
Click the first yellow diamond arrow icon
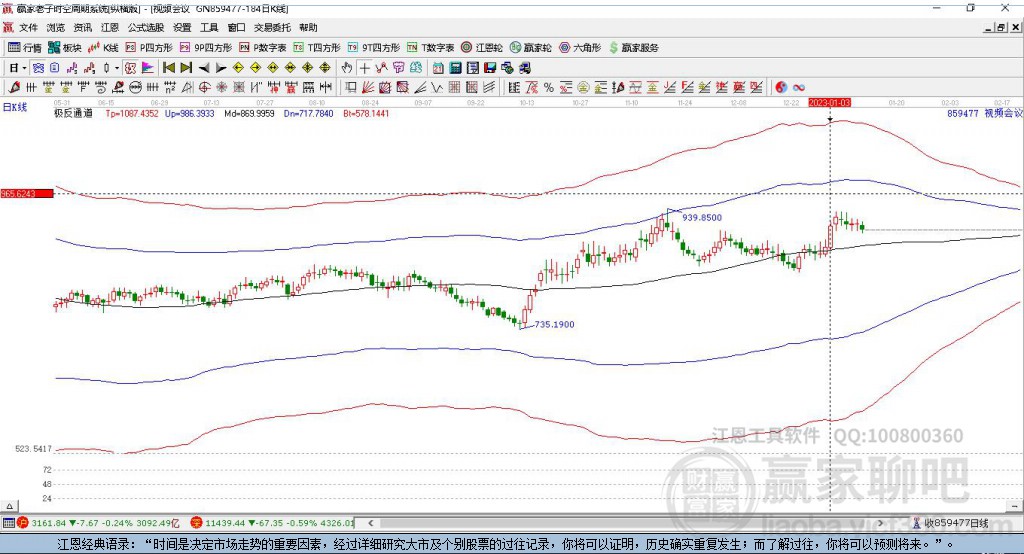pyautogui.click(x=238, y=68)
